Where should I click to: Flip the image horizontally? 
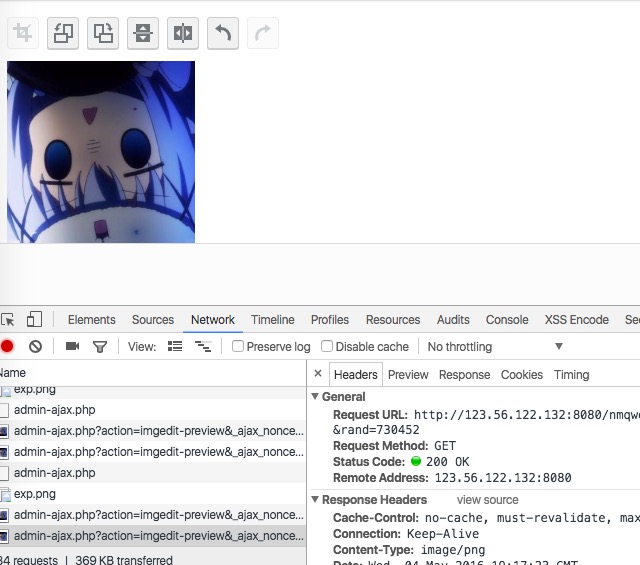[x=183, y=33]
